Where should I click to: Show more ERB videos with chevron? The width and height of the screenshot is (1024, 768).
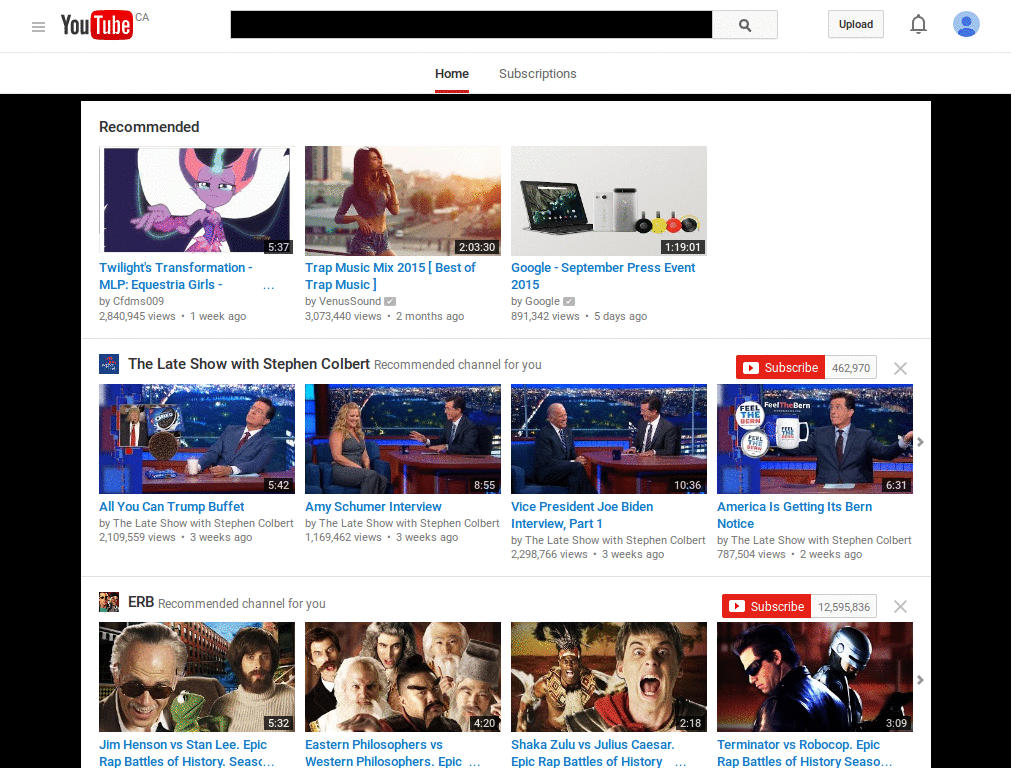[920, 680]
